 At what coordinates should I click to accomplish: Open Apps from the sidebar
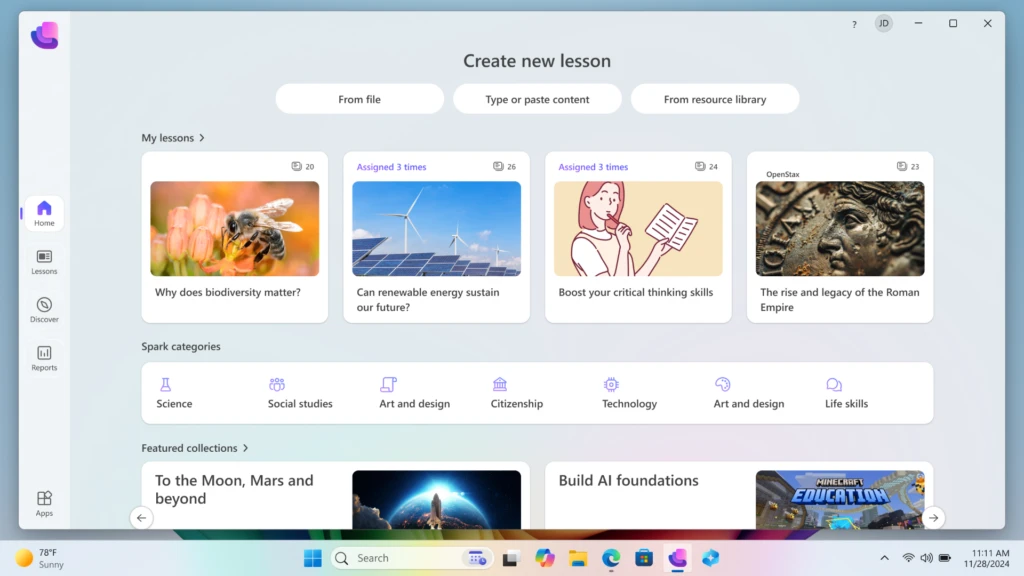43,502
